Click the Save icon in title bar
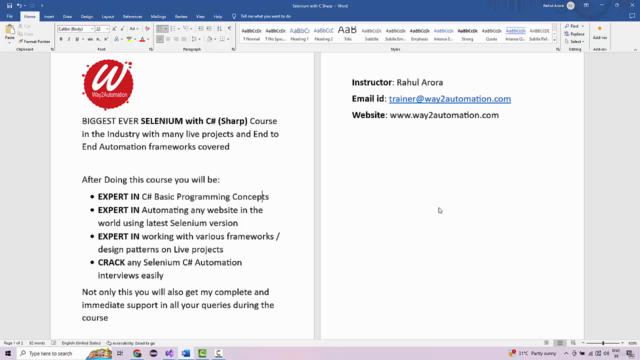The width and height of the screenshot is (640, 360). pyautogui.click(x=9, y=6)
